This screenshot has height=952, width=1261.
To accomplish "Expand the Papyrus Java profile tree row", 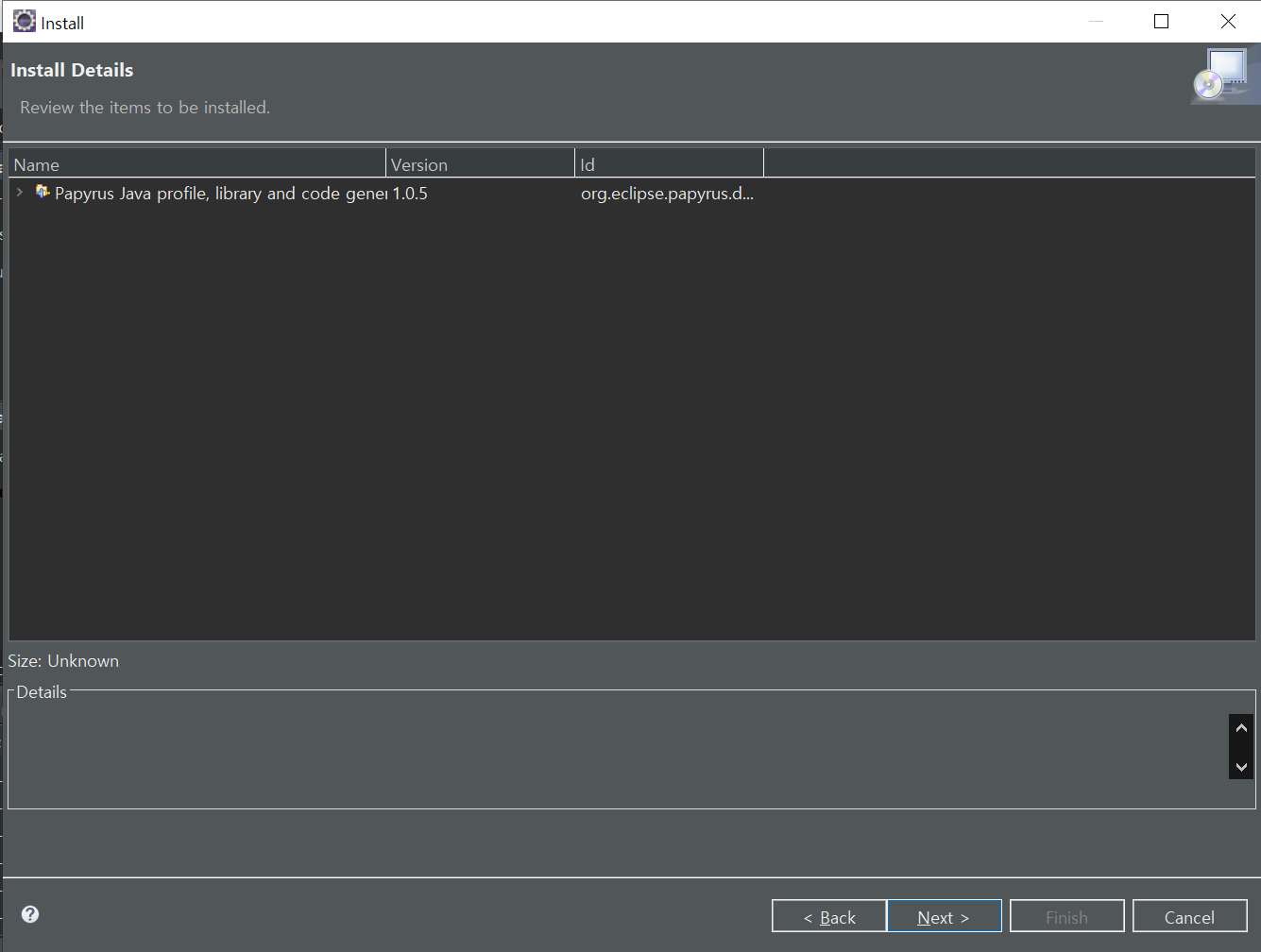I will point(20,193).
